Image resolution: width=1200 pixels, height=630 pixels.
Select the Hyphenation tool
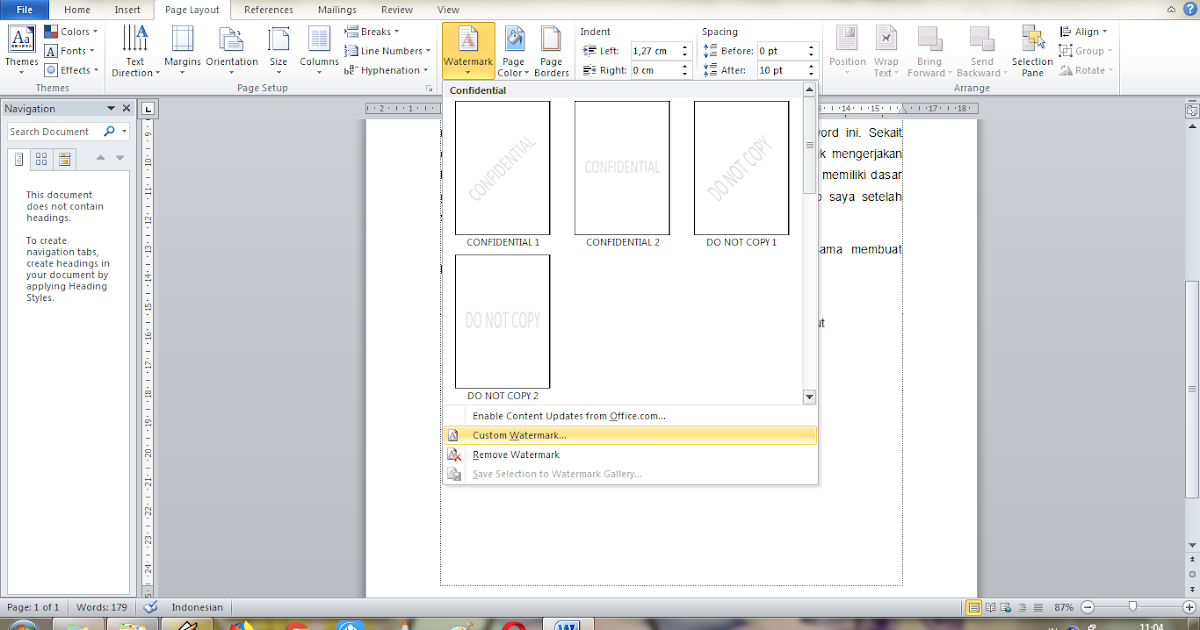pyautogui.click(x=388, y=70)
